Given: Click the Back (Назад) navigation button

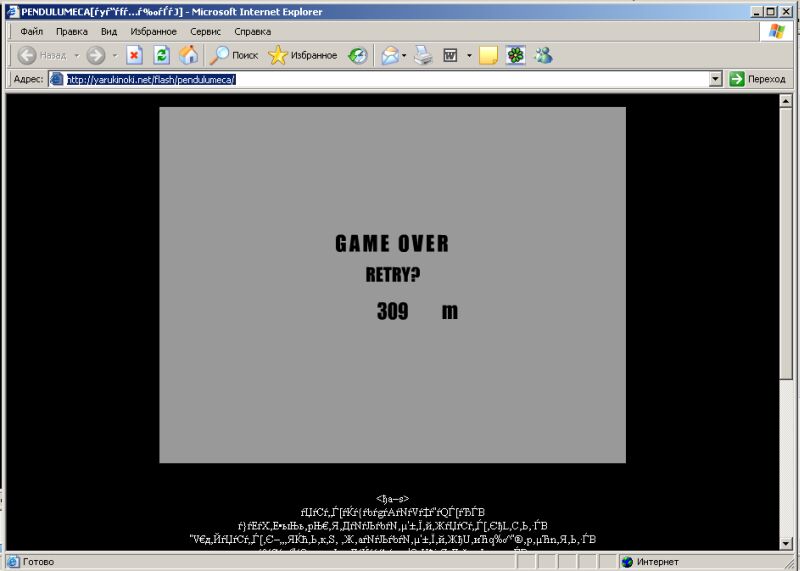Looking at the screenshot, I should 40,56.
